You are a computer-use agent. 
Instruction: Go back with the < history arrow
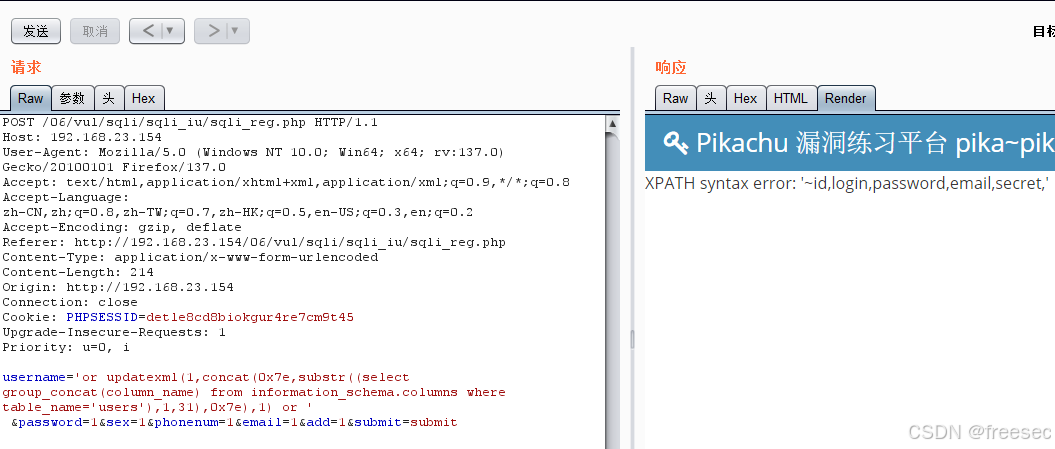149,31
